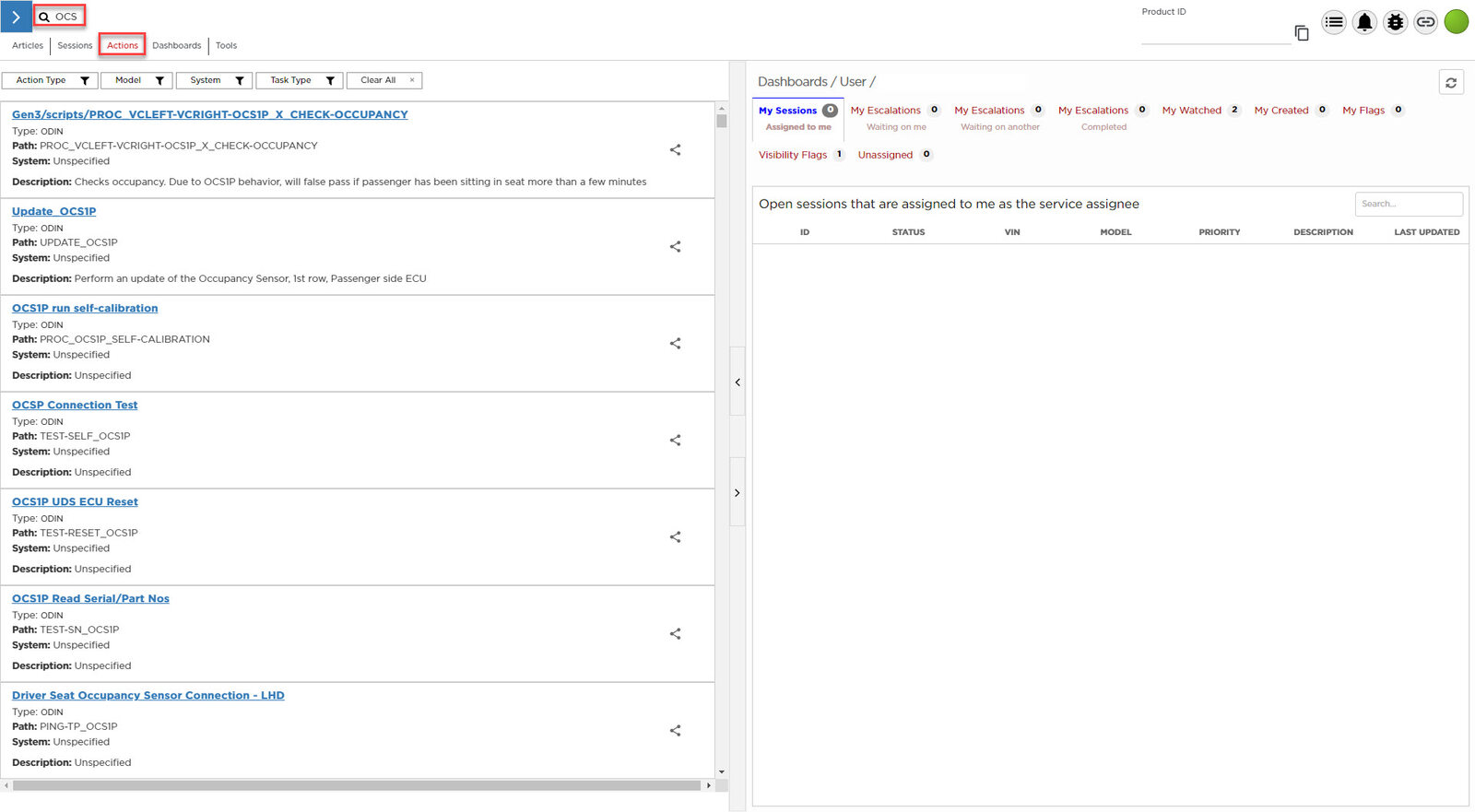The image size is (1475, 812).
Task: Click the green status circle
Action: coord(1457,22)
